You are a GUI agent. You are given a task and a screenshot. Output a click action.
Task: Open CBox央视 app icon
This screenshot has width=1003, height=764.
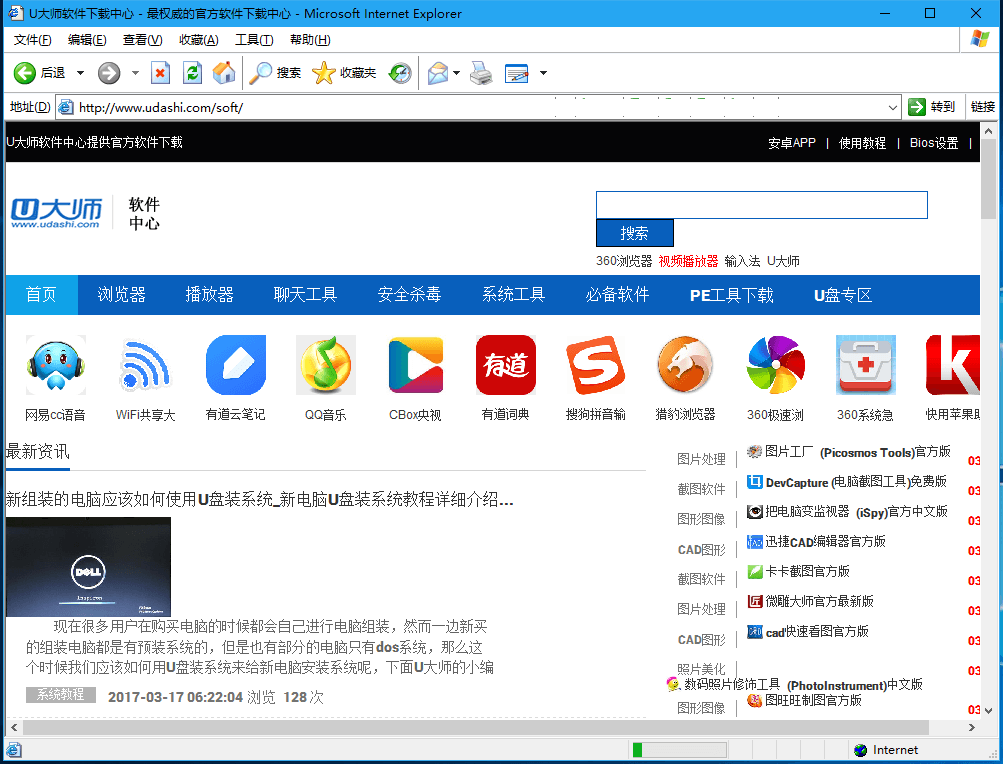click(x=416, y=365)
